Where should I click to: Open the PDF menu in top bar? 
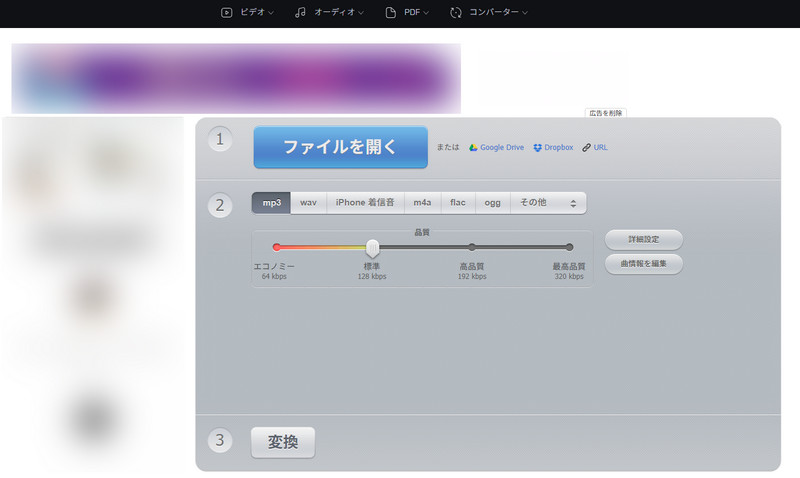pyautogui.click(x=407, y=12)
